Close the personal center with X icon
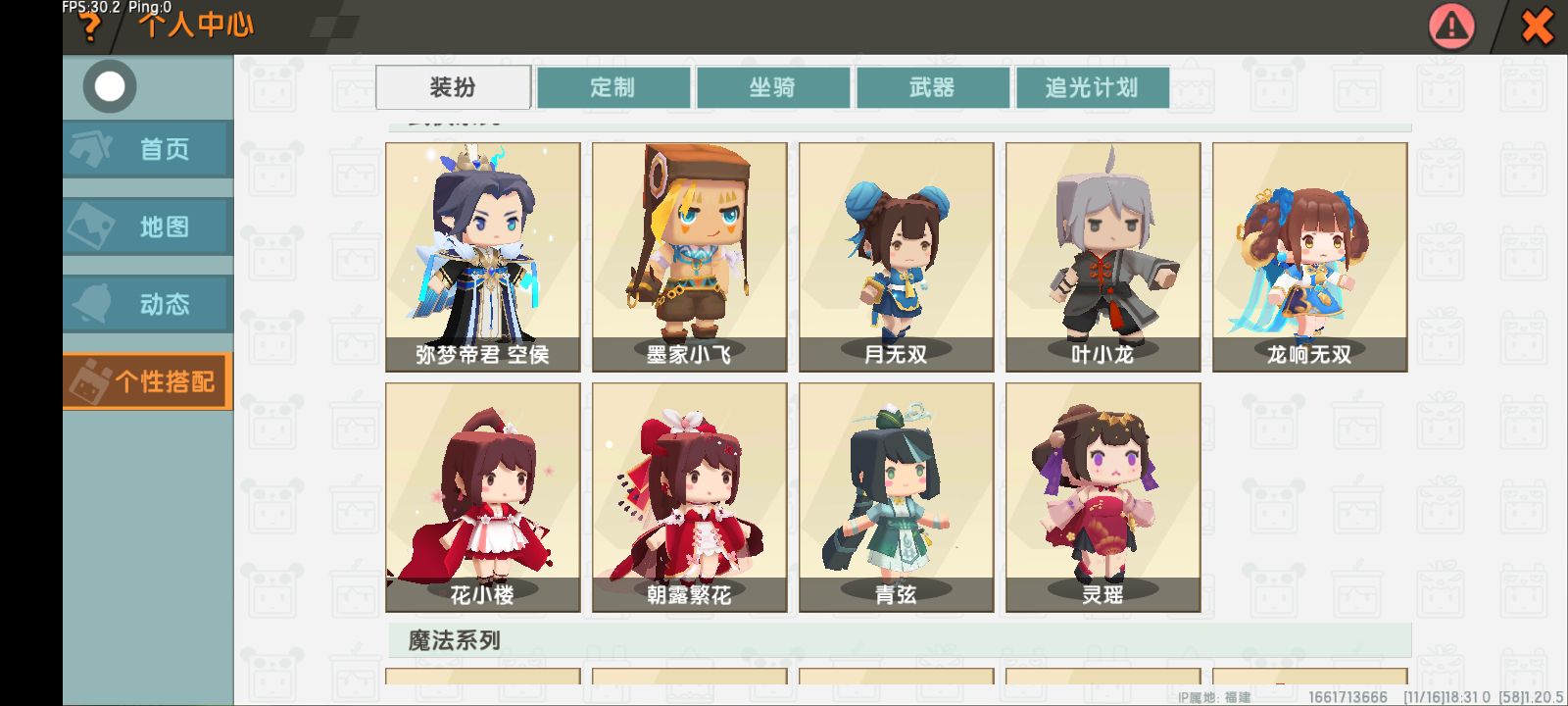Viewport: 1568px width, 706px height. click(1537, 26)
